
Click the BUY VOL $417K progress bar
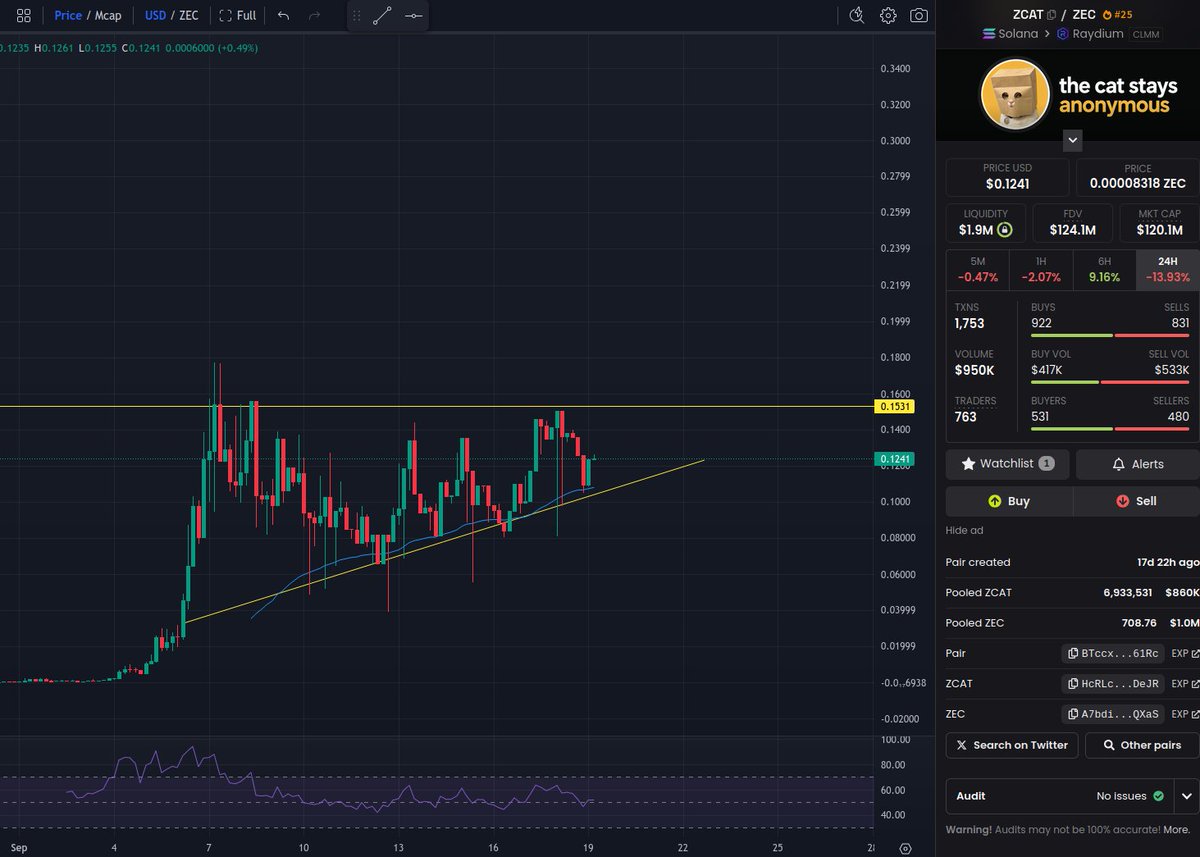[1065, 382]
